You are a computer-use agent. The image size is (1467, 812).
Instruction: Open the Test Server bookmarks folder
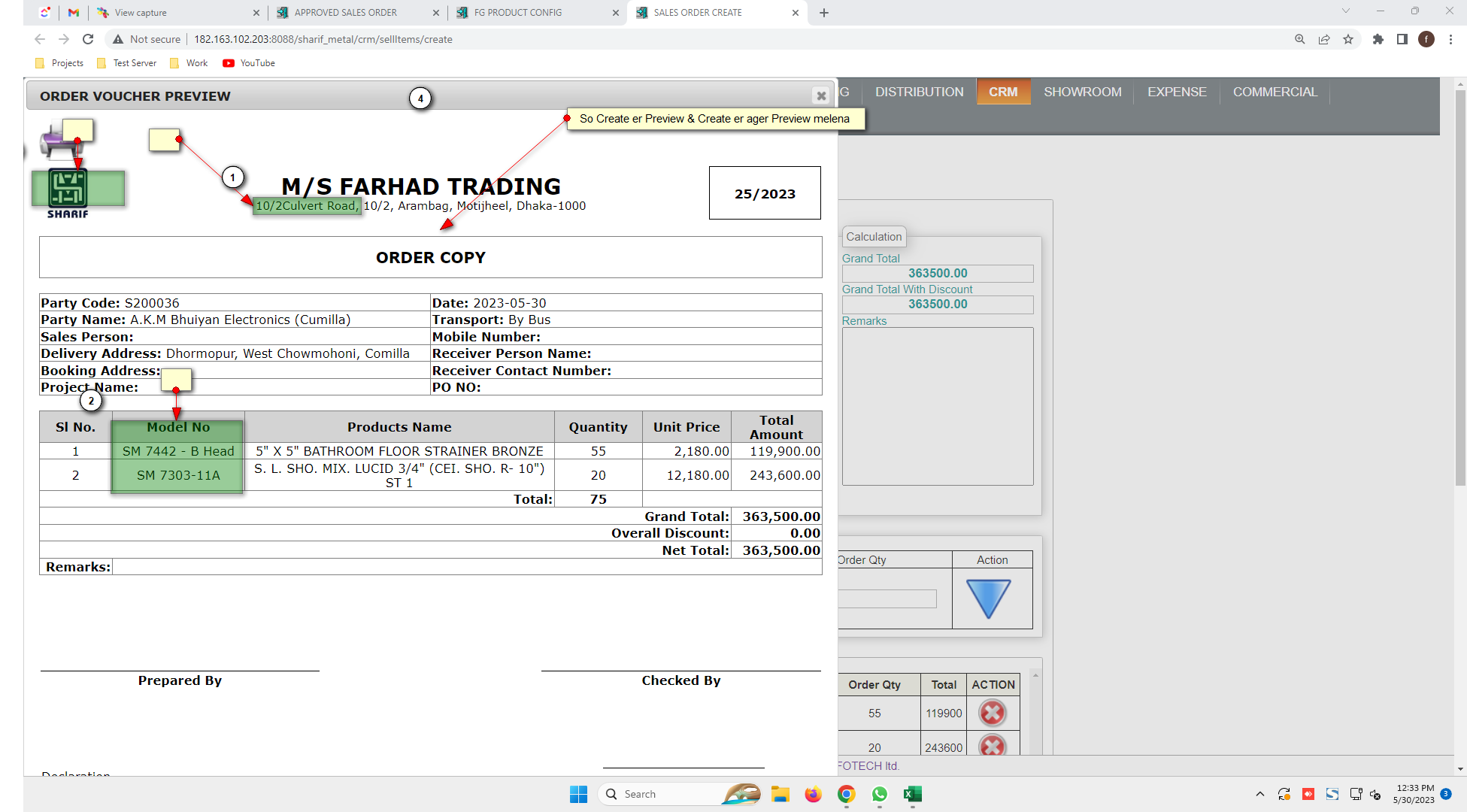tap(127, 63)
